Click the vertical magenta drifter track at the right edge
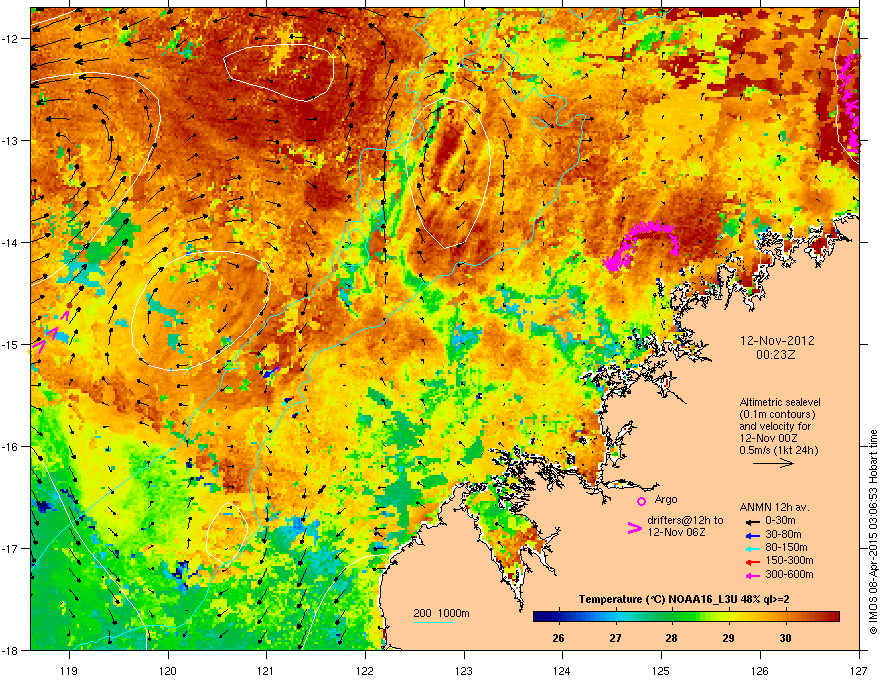 [x=849, y=103]
